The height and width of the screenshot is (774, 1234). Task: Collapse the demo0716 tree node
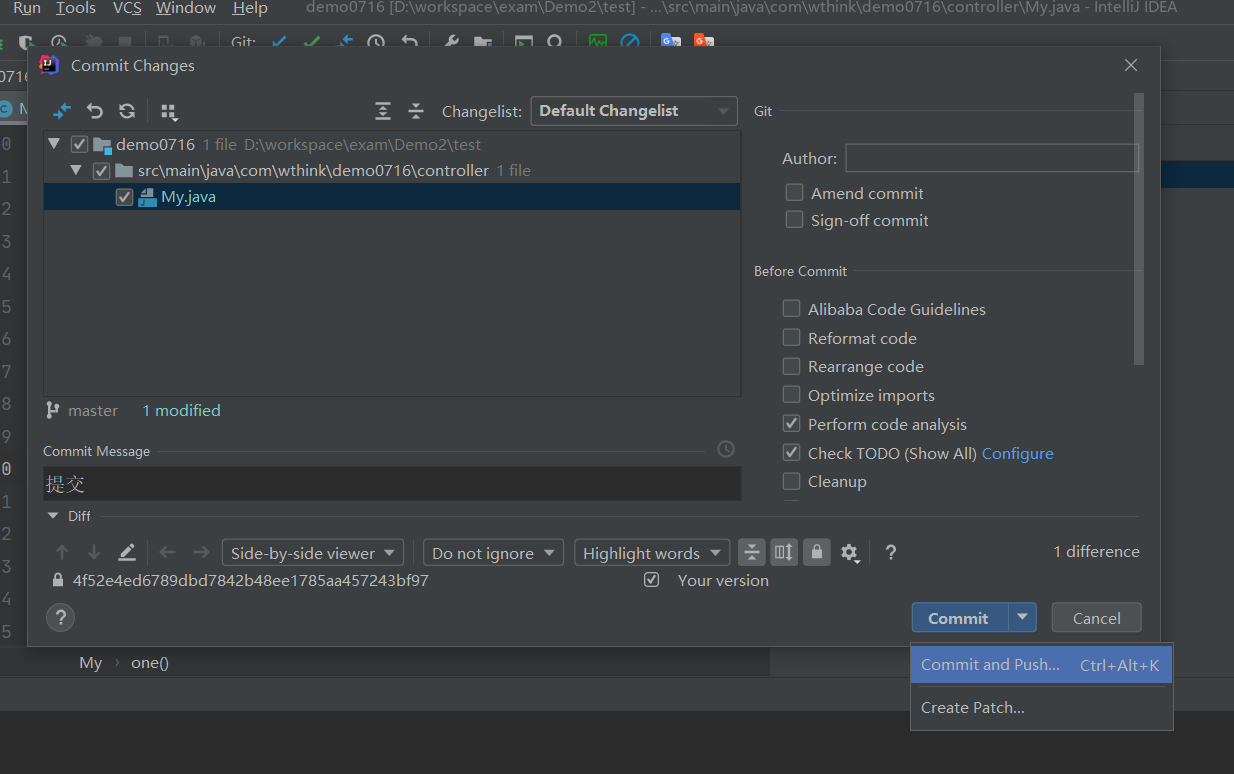click(x=54, y=144)
